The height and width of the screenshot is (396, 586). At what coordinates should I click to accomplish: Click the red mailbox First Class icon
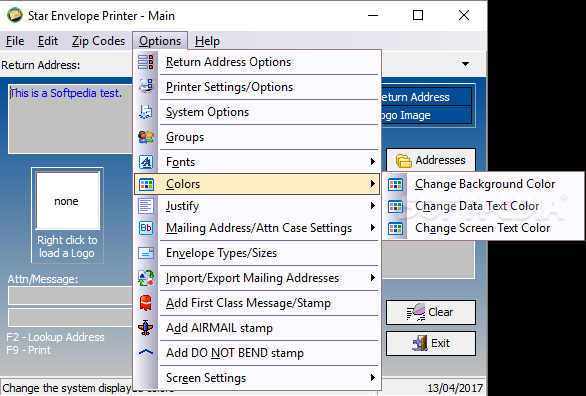point(146,303)
